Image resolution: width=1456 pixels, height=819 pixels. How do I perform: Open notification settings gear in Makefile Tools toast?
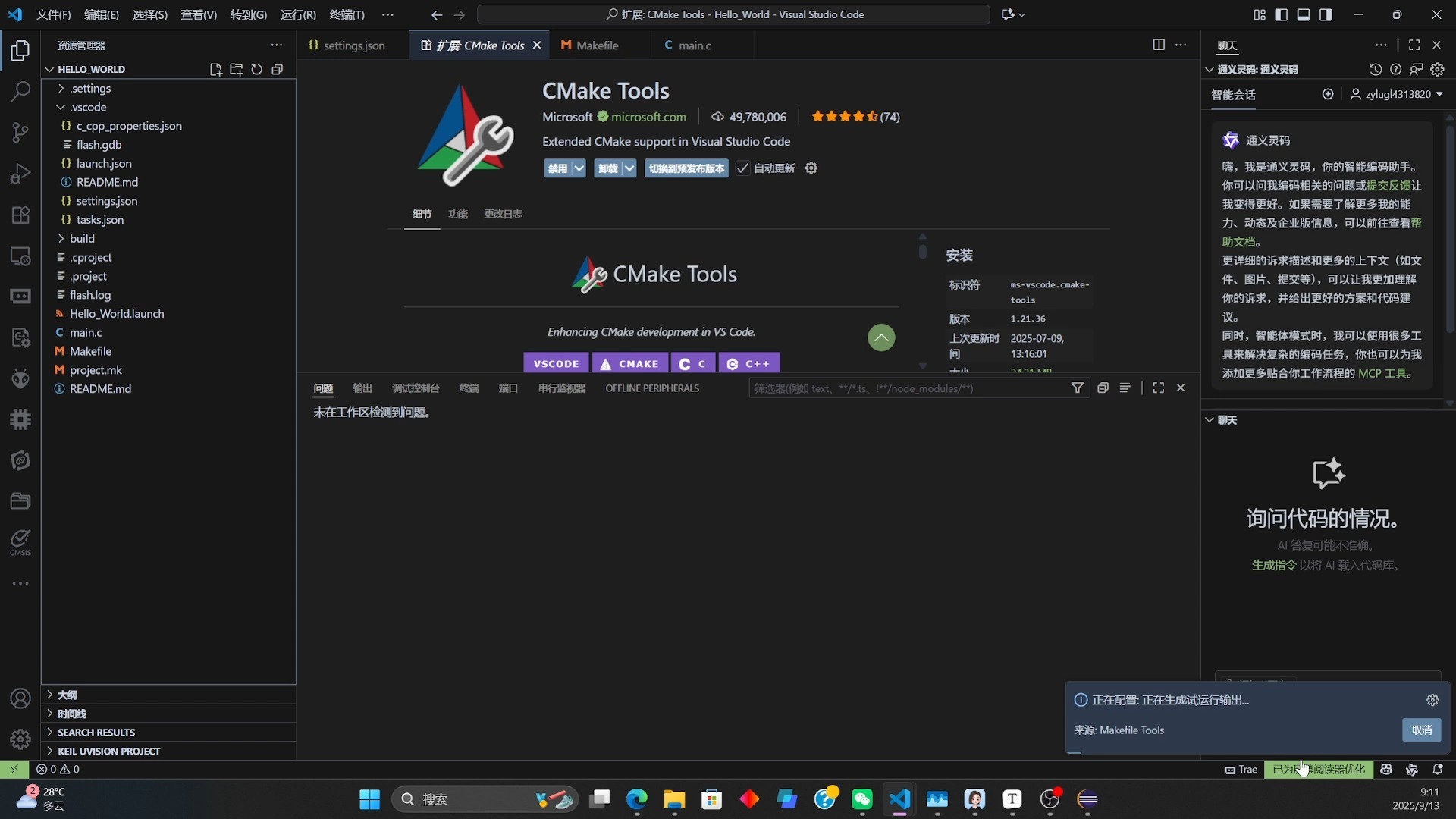point(1432,700)
